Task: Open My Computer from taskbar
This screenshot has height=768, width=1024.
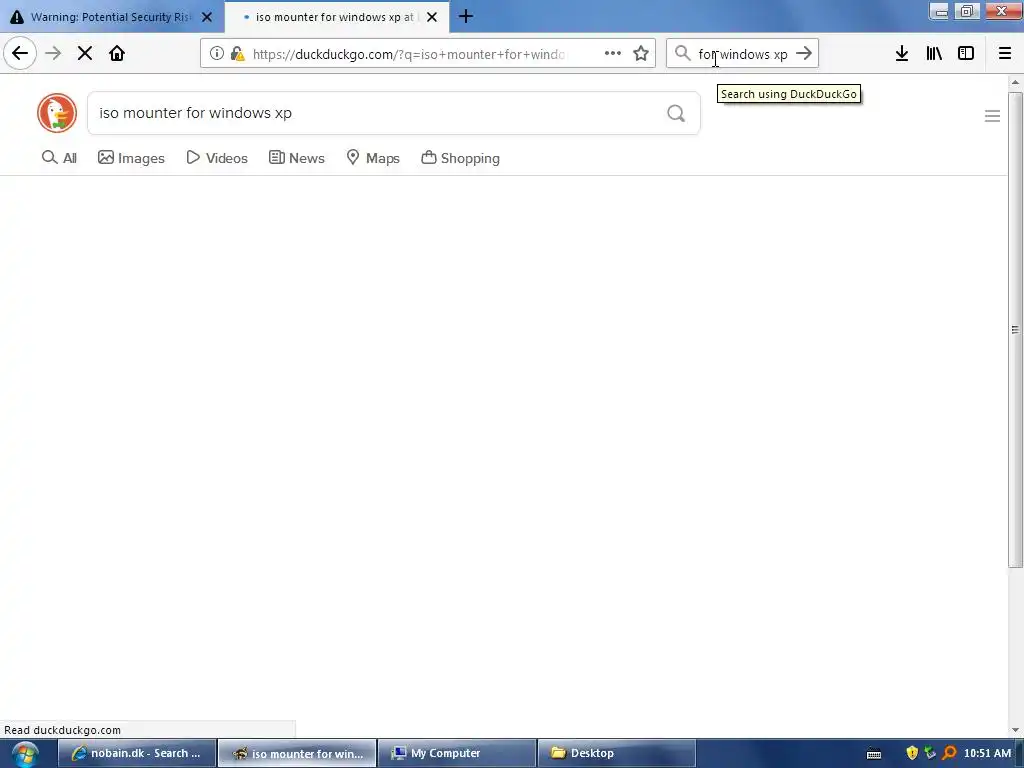Action: tap(457, 753)
